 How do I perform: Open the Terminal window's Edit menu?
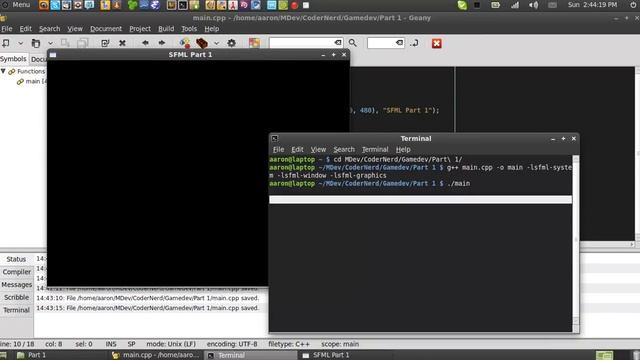(x=297, y=149)
